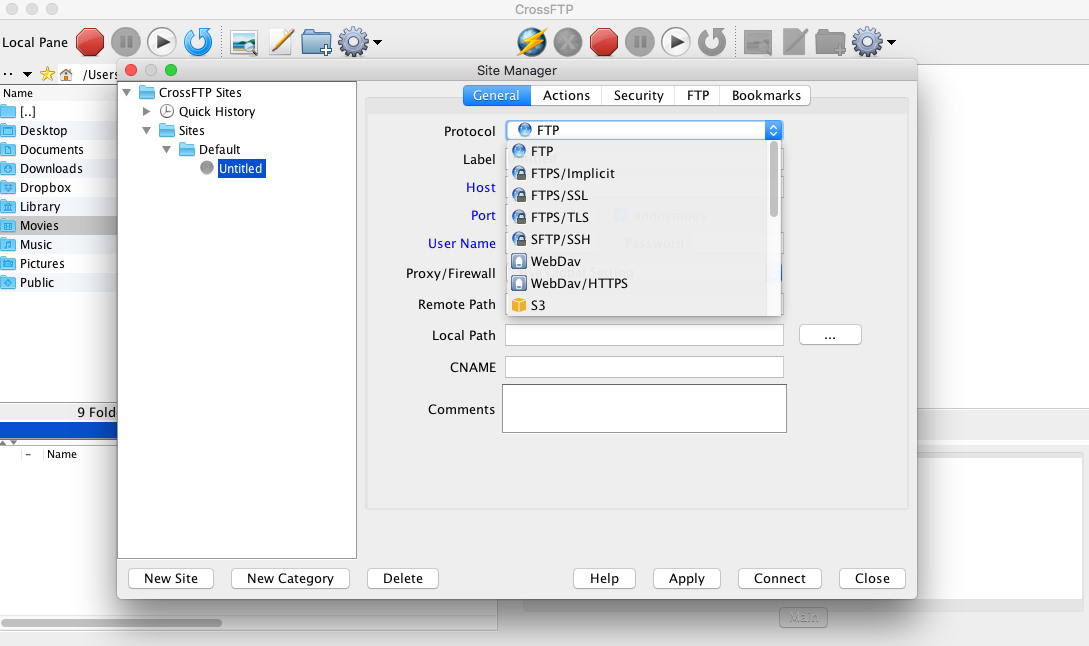
Task: Click the local pane view image icon
Action: [x=244, y=42]
